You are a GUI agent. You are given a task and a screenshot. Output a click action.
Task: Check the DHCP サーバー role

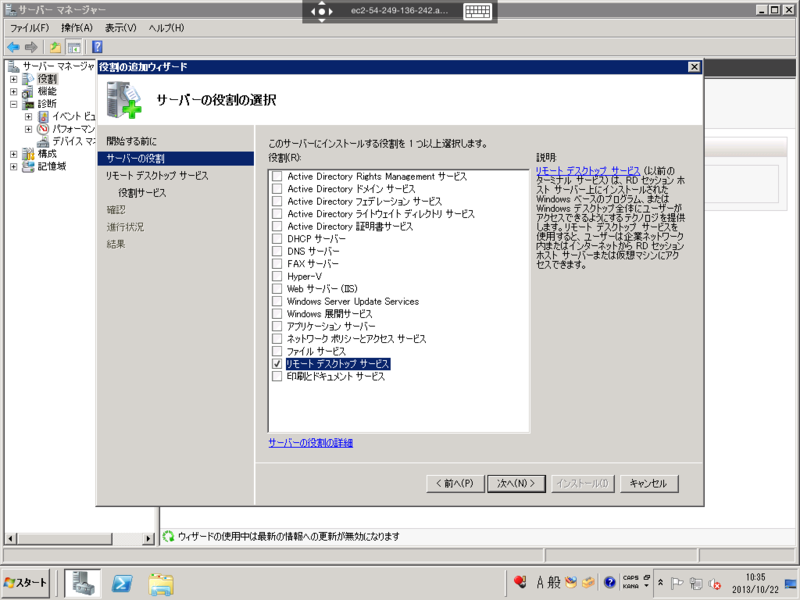(x=277, y=239)
